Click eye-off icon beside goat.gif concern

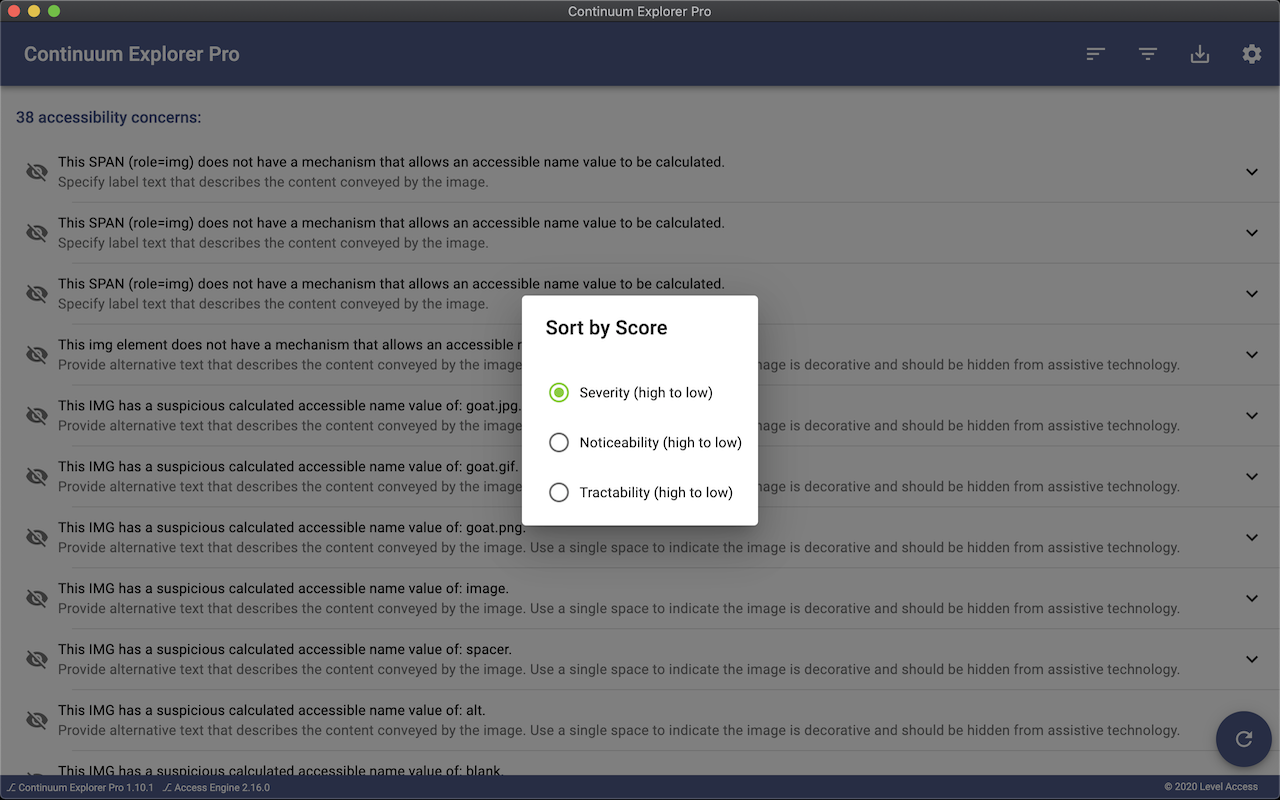[x=37, y=477]
